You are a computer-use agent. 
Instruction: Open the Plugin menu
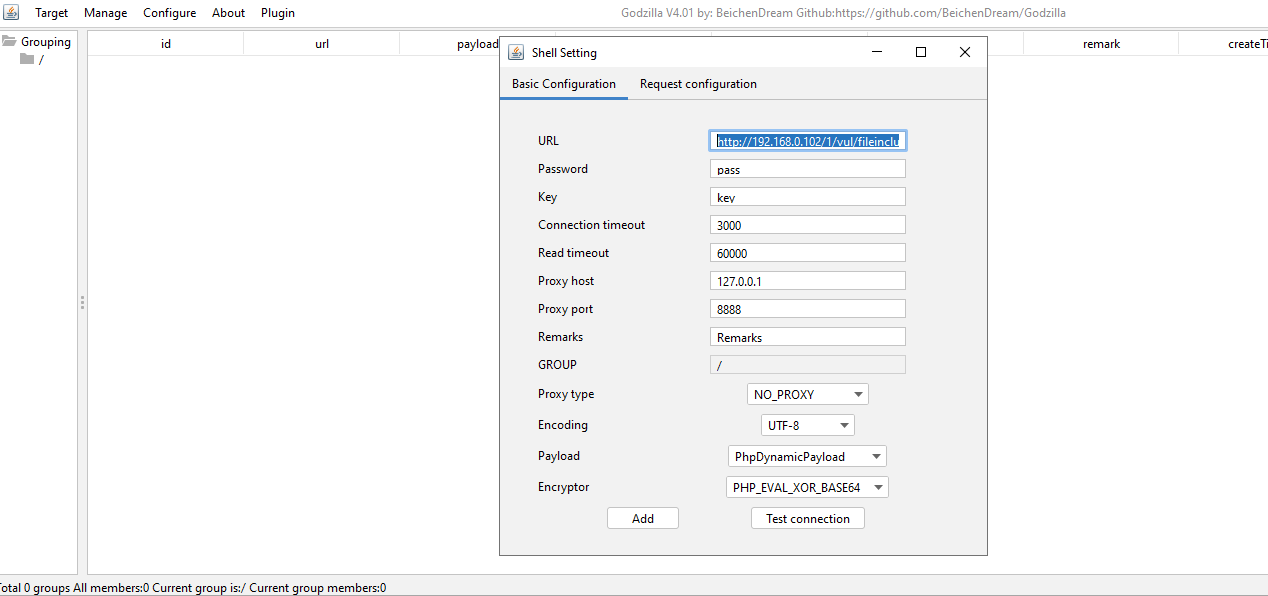pyautogui.click(x=278, y=13)
